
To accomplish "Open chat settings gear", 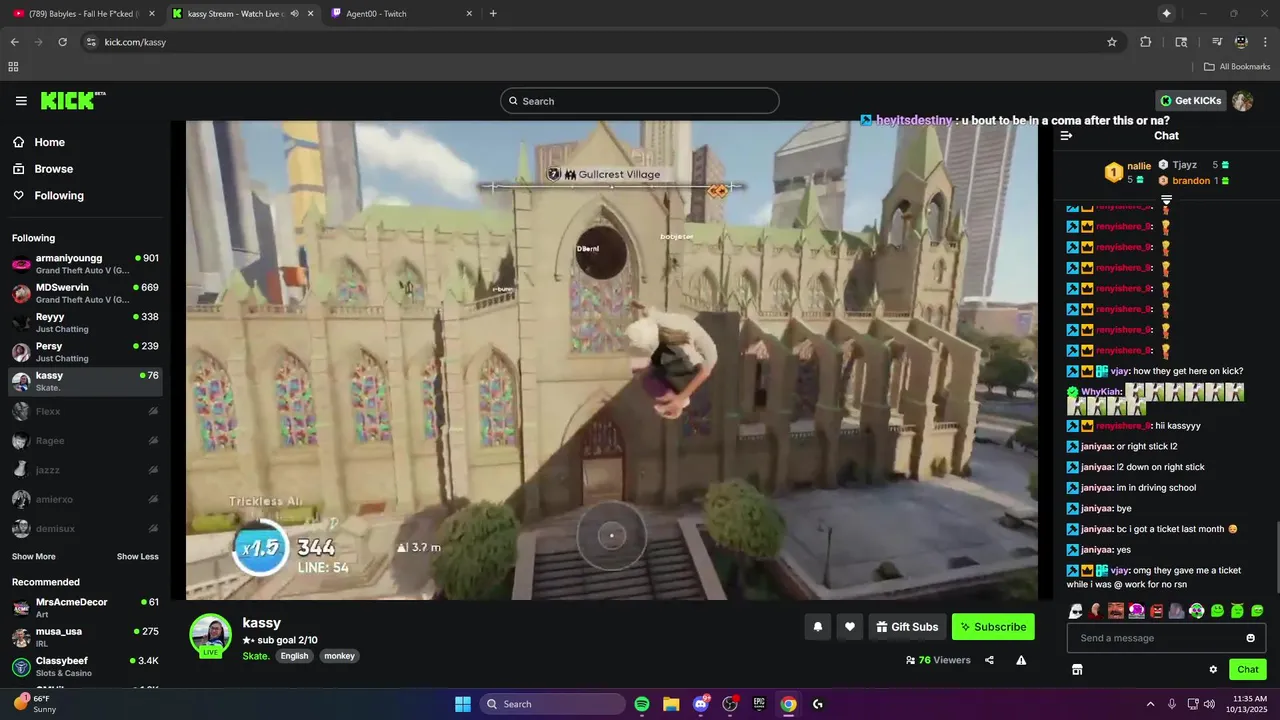I will pos(1213,669).
